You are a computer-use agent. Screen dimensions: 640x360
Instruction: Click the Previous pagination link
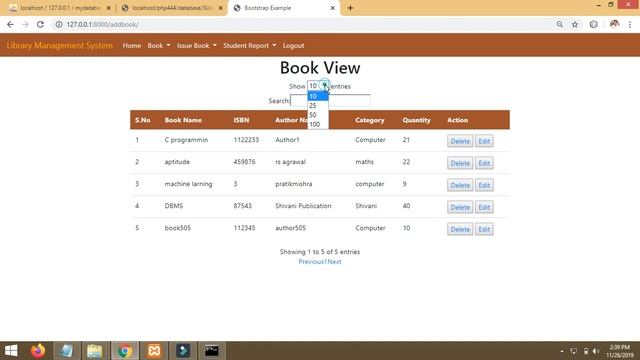click(311, 262)
